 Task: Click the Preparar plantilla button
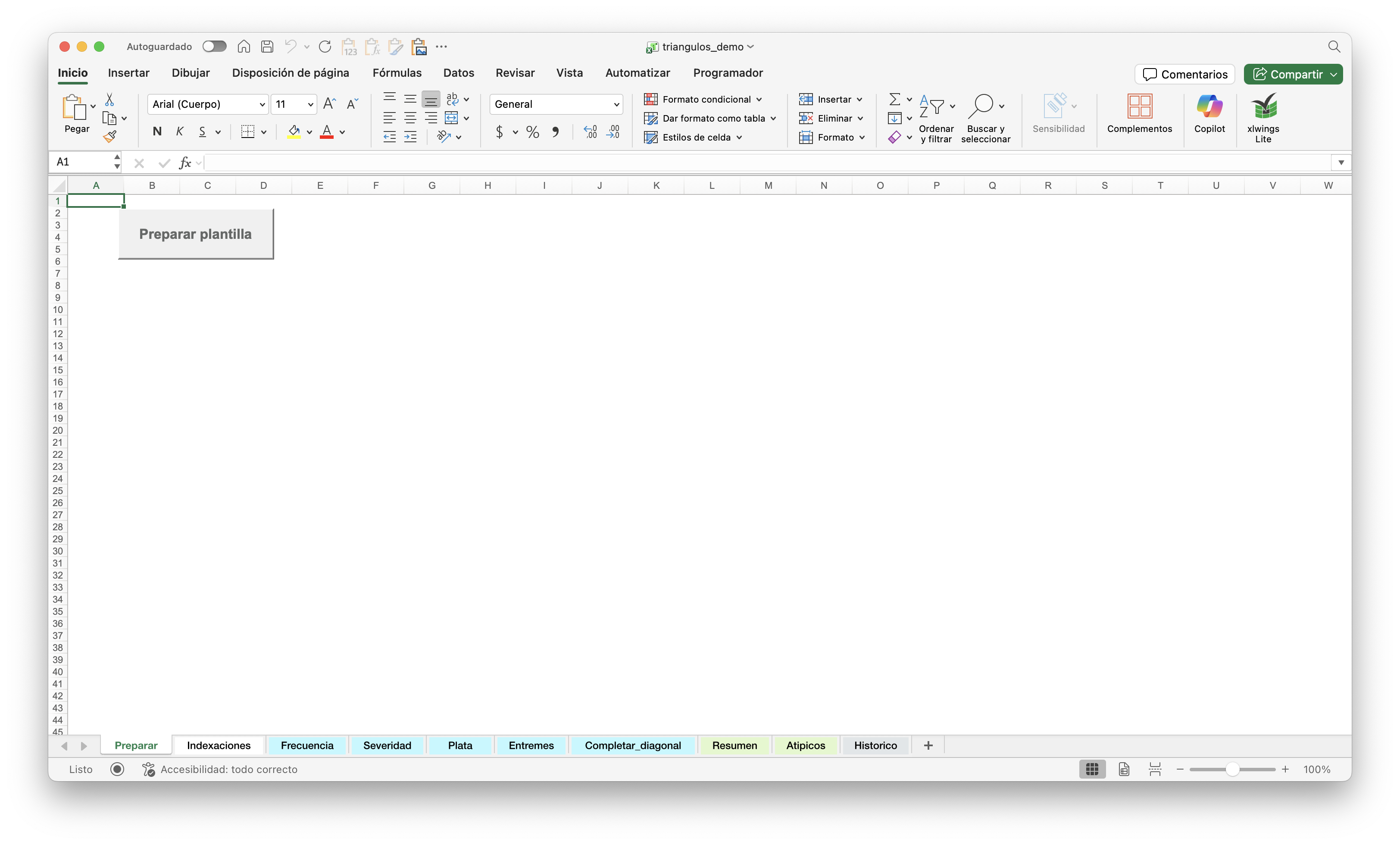coord(195,234)
